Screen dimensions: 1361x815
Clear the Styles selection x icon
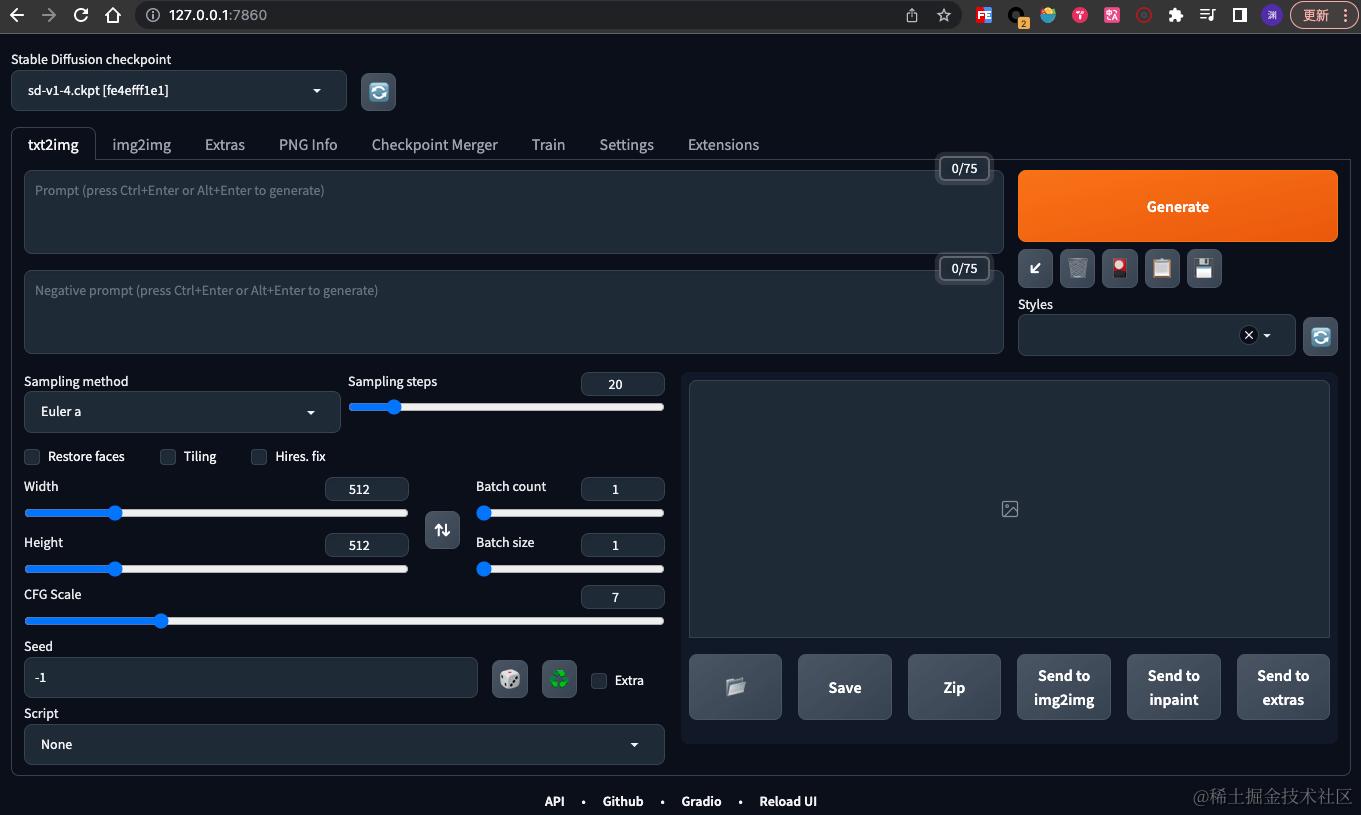(1248, 335)
